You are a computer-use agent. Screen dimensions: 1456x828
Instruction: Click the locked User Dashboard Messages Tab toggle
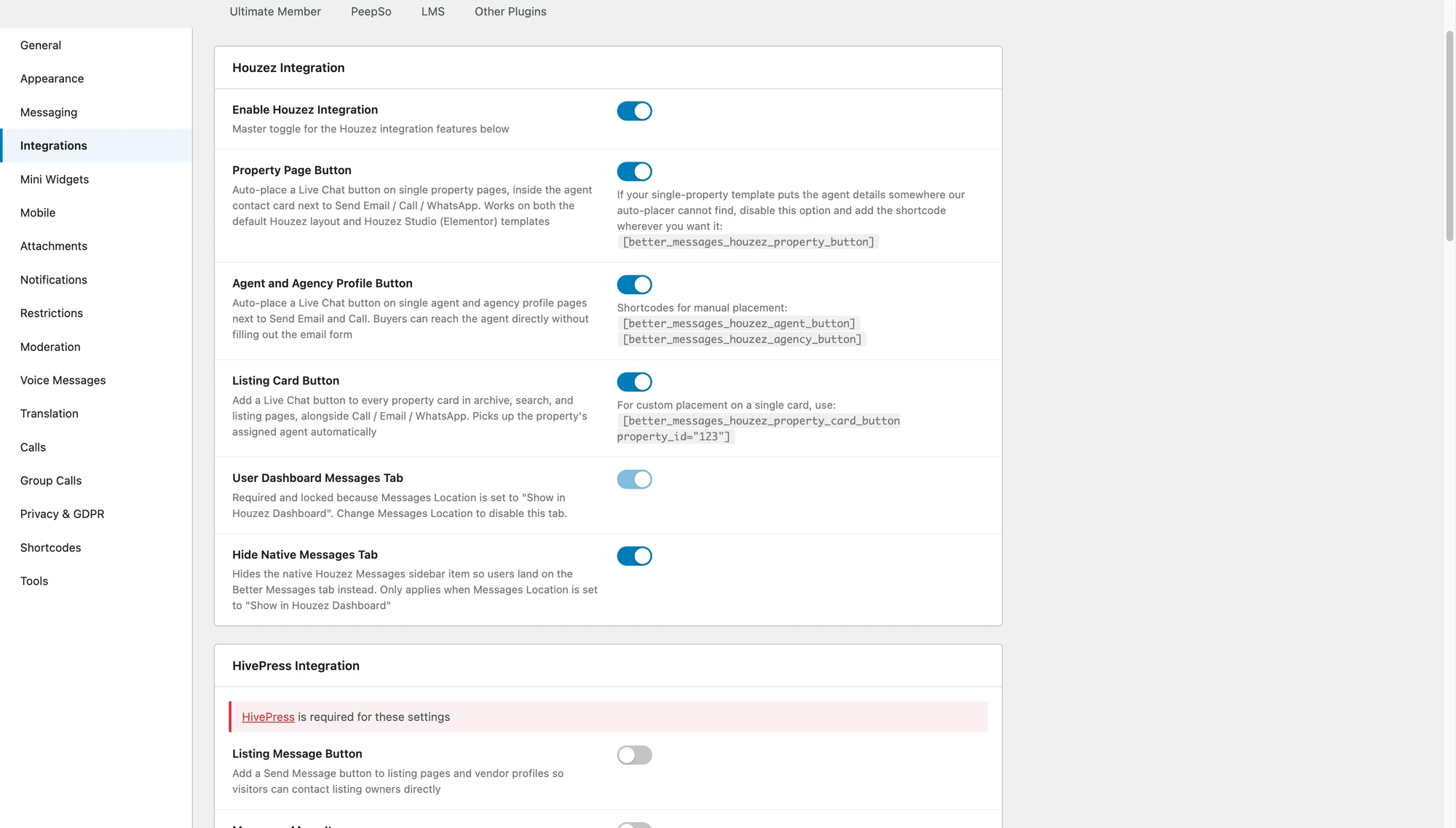634,479
